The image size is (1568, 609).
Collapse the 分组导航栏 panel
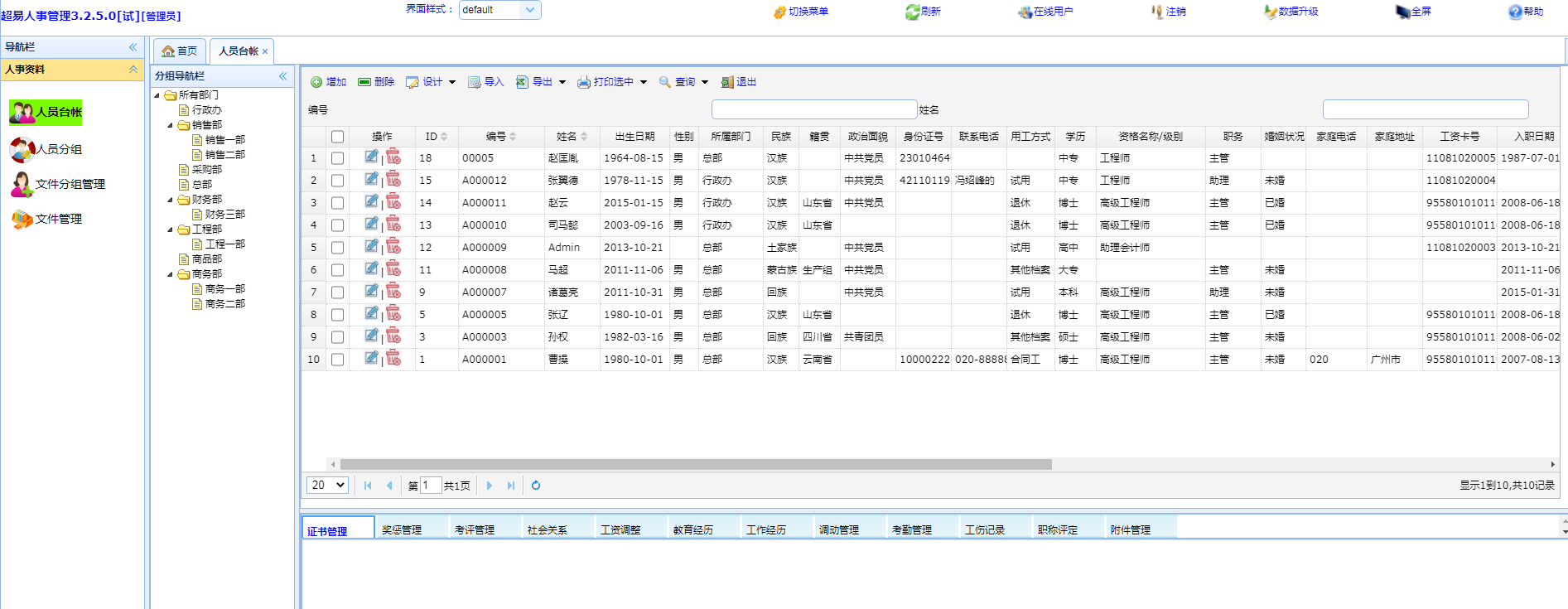click(282, 76)
